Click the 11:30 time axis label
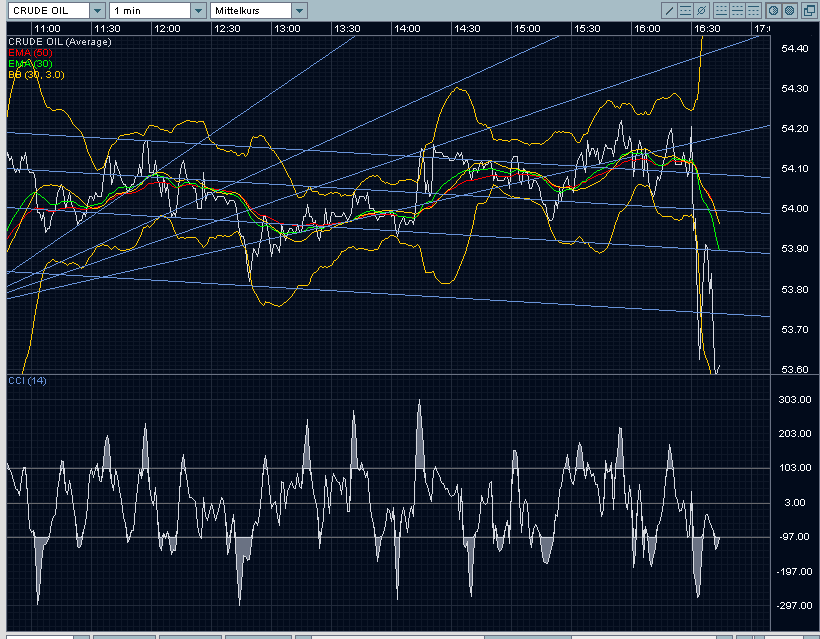Image resolution: width=820 pixels, height=639 pixels. [107, 29]
